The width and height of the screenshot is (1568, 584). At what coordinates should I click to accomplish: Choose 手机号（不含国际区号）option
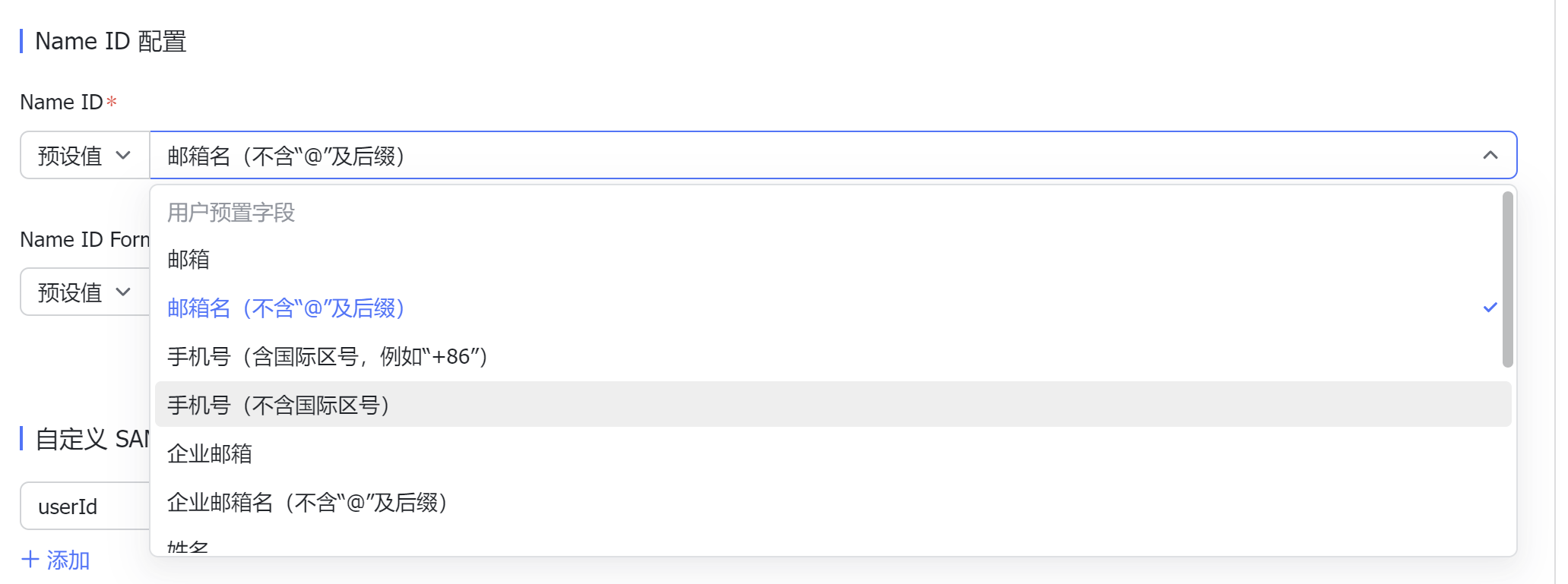click(278, 405)
